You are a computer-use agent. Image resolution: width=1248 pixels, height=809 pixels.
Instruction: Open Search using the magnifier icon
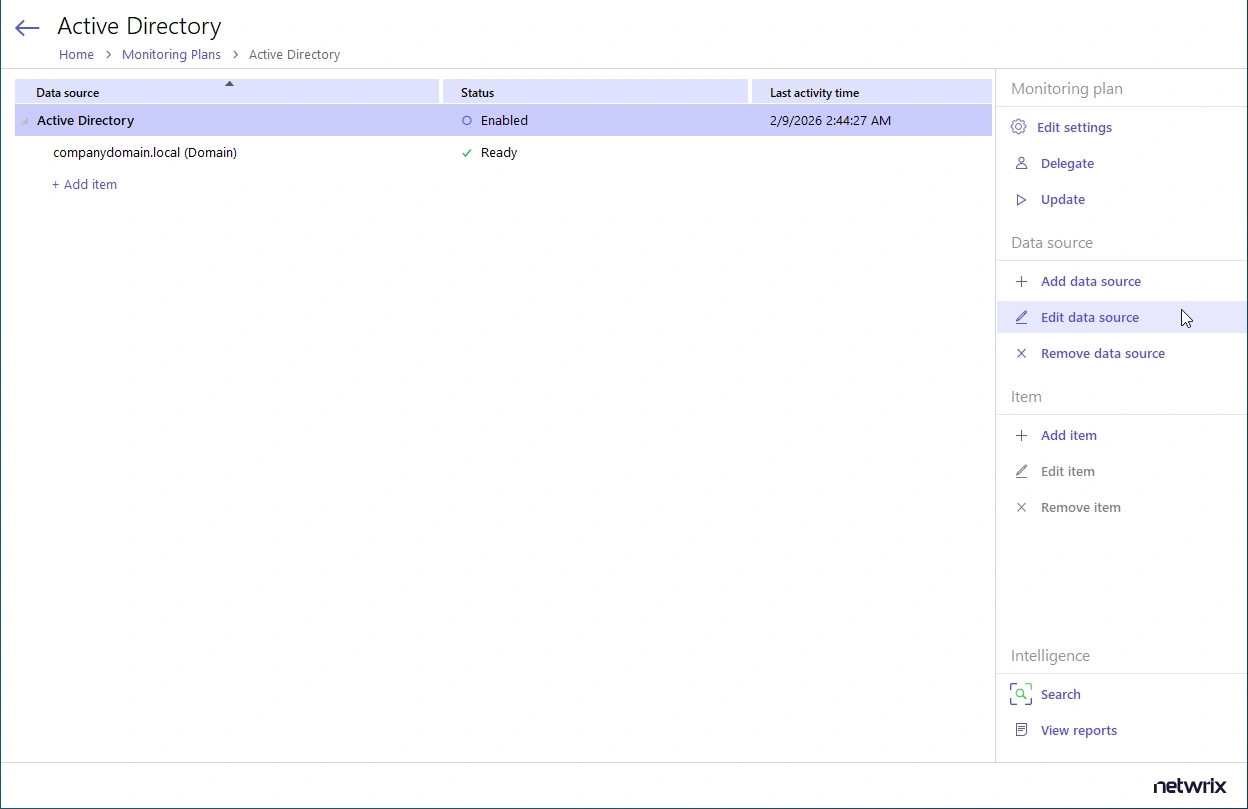(1020, 694)
